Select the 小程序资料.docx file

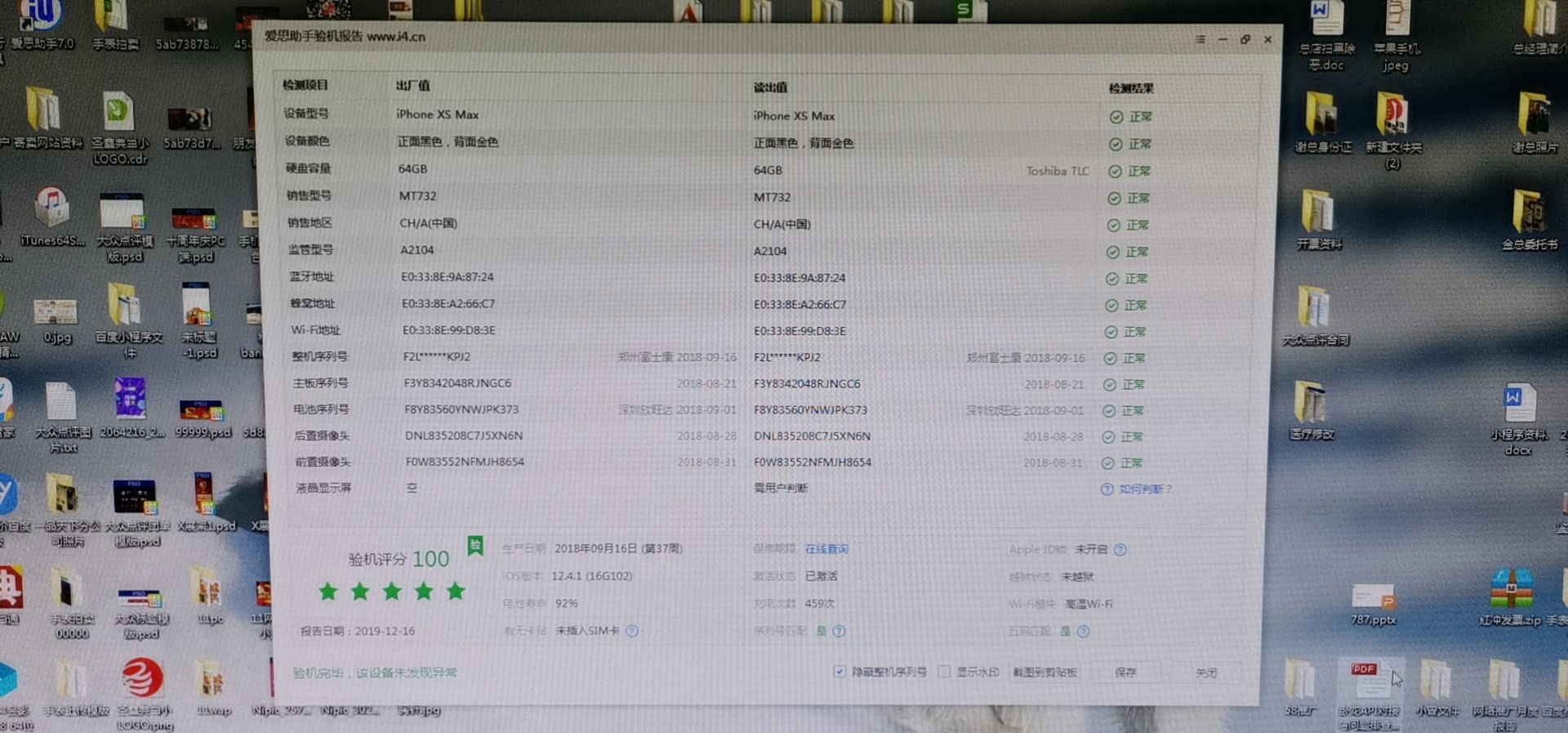point(1518,419)
